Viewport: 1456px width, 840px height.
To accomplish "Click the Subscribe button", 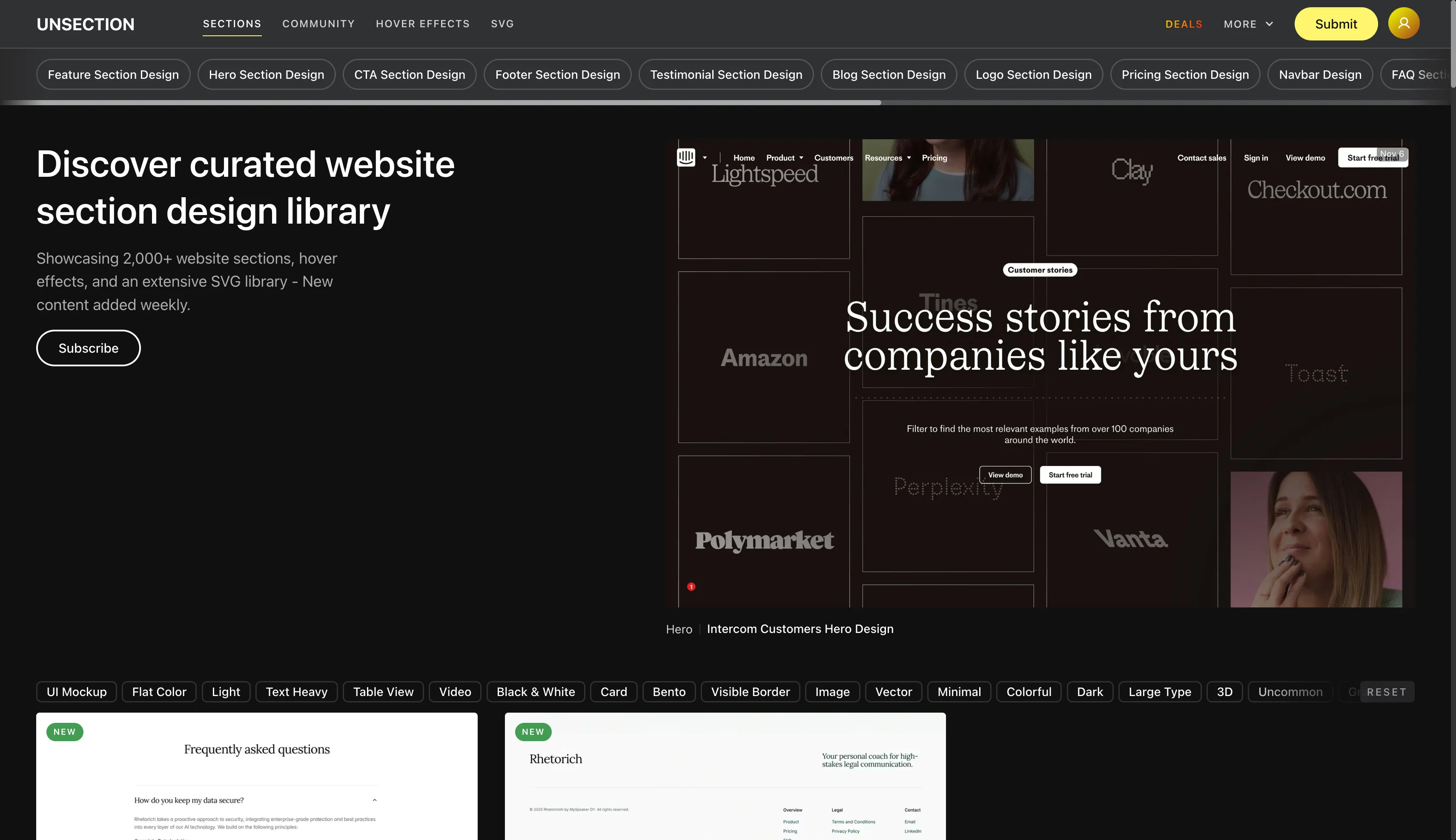I will (x=88, y=348).
